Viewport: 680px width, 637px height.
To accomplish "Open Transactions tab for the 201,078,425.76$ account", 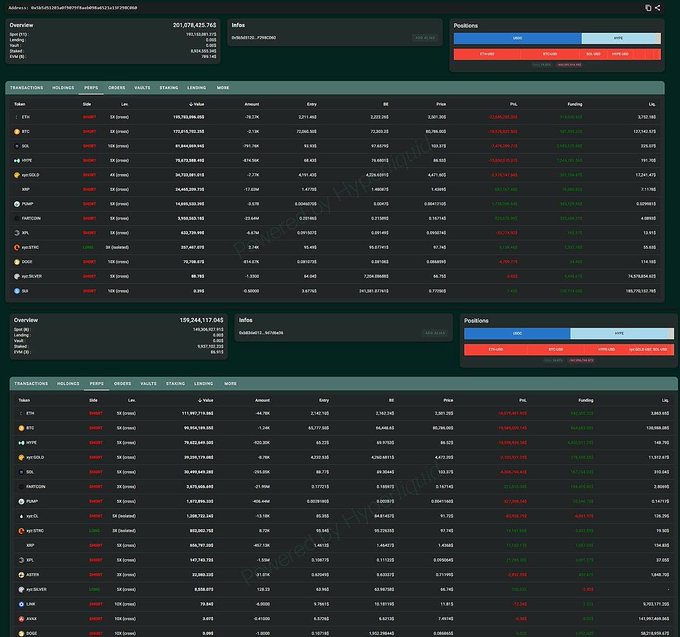I will coord(26,88).
